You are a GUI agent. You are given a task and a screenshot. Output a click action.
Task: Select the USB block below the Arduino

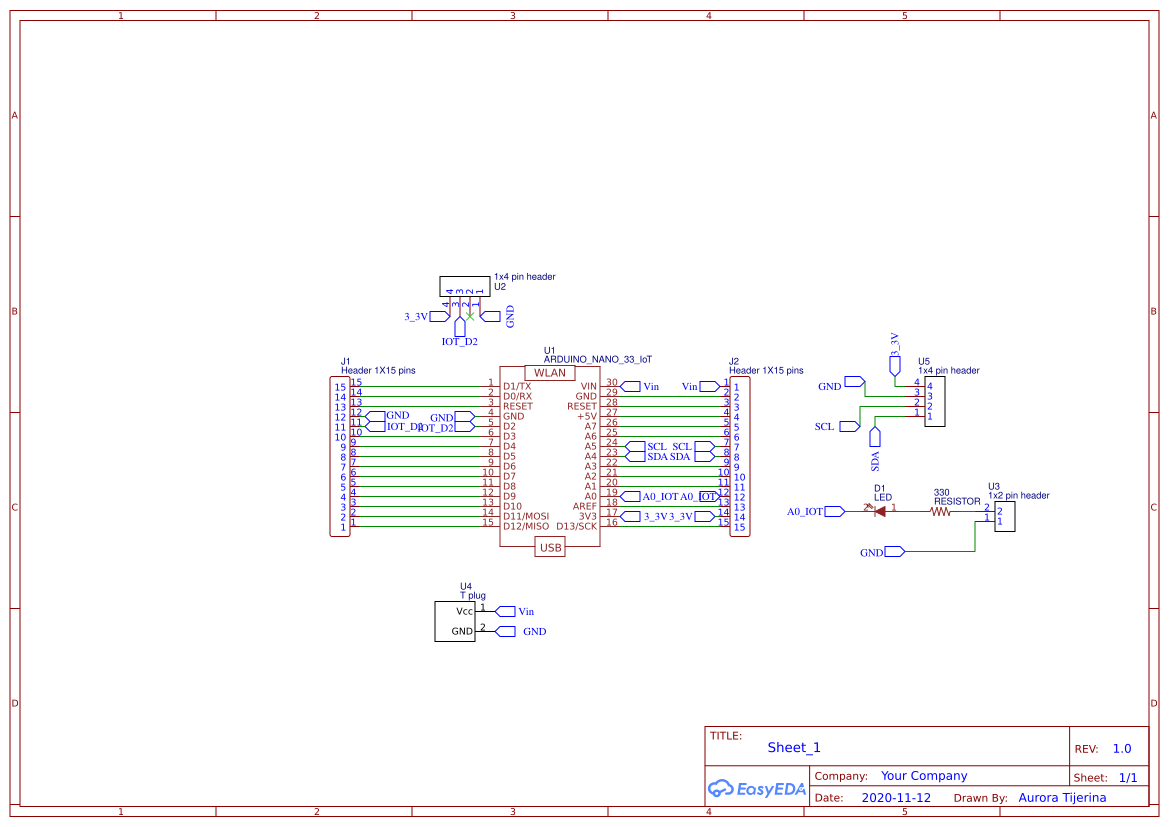point(549,547)
